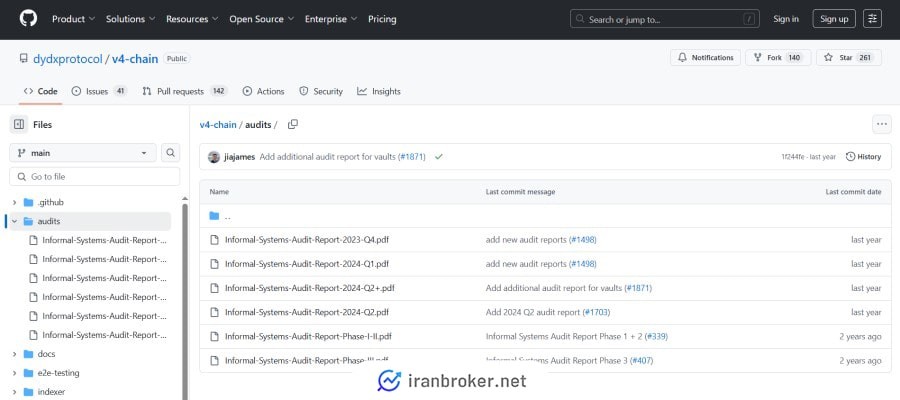The height and width of the screenshot is (400, 900).
Task: Switch to the Issues tab
Action: (x=99, y=91)
